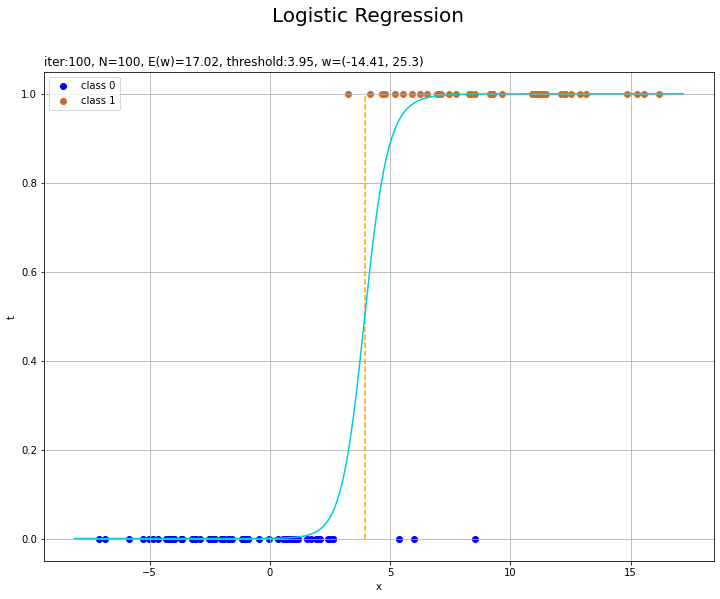Click the y-axis tick label 0.8

pyautogui.click(x=28, y=183)
